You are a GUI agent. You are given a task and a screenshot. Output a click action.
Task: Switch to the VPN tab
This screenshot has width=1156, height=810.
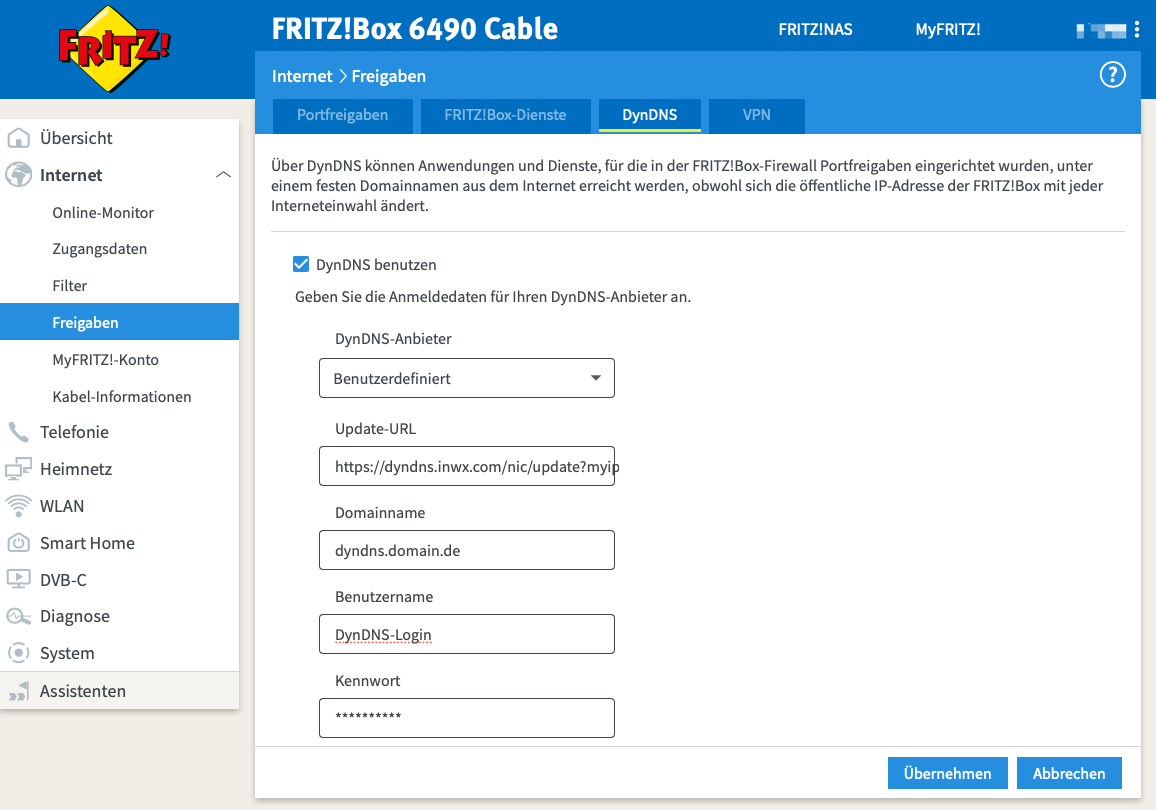click(x=756, y=115)
